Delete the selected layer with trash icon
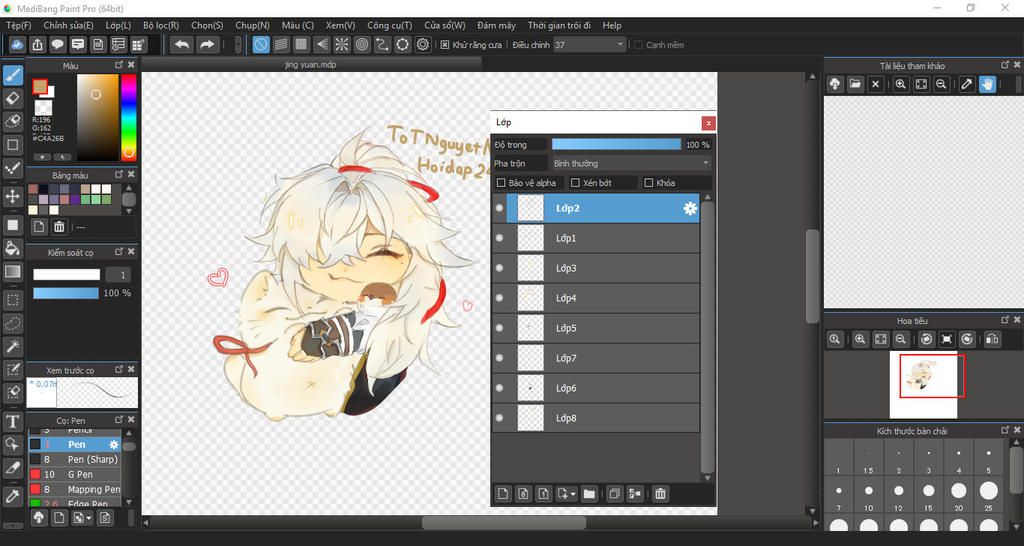 pos(660,494)
